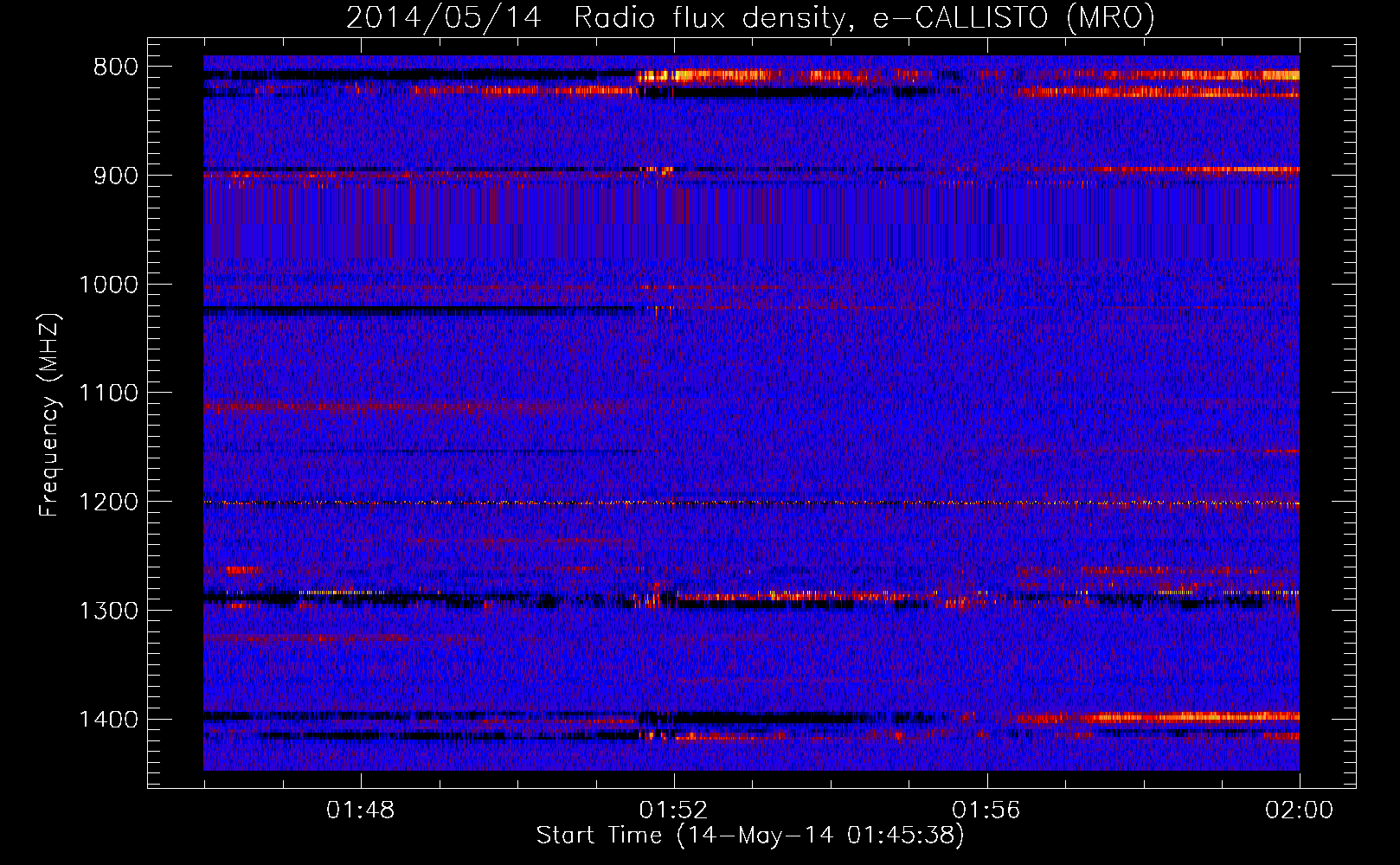Click the 'Start Time (14-May-14 01:45:38)' axis title
1400x865 pixels.
point(750,836)
